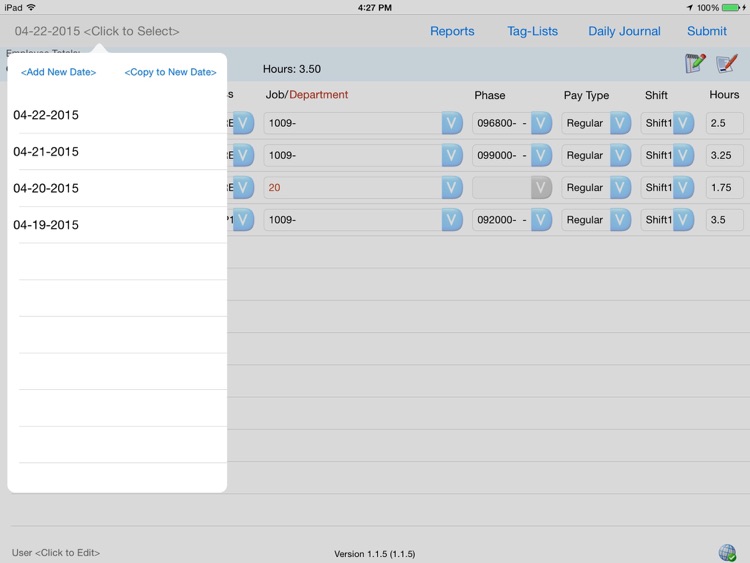Go to Daily Journal
This screenshot has height=563, width=750.
[x=624, y=31]
